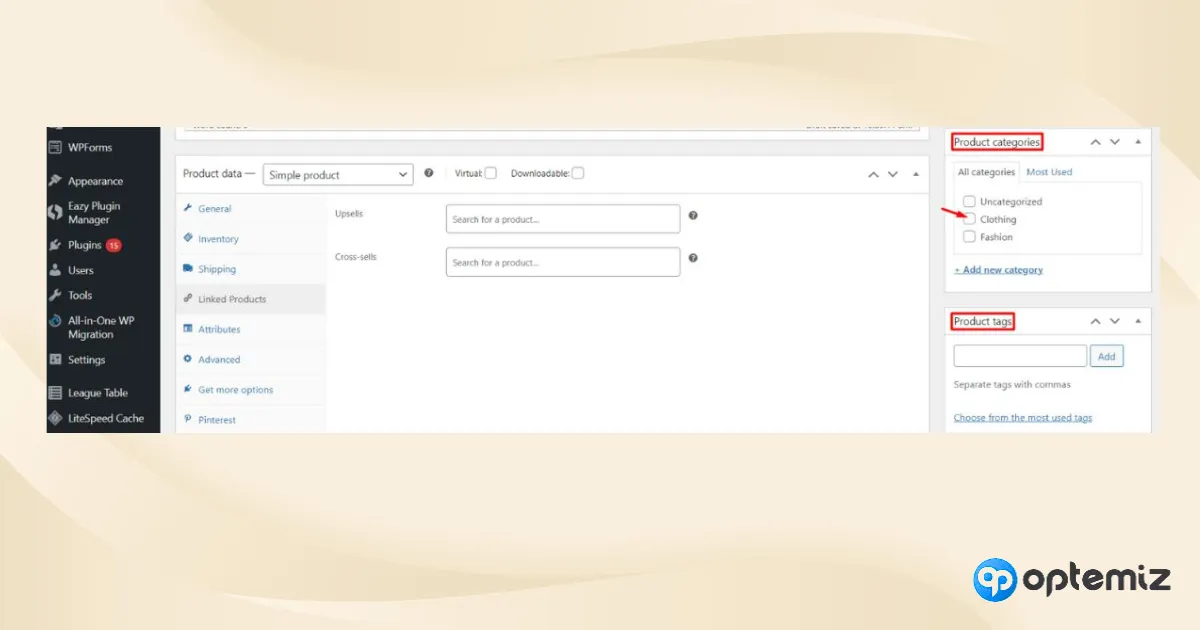Viewport: 1200px width, 630px height.
Task: Click the Linked Products link icon
Action: click(x=188, y=298)
